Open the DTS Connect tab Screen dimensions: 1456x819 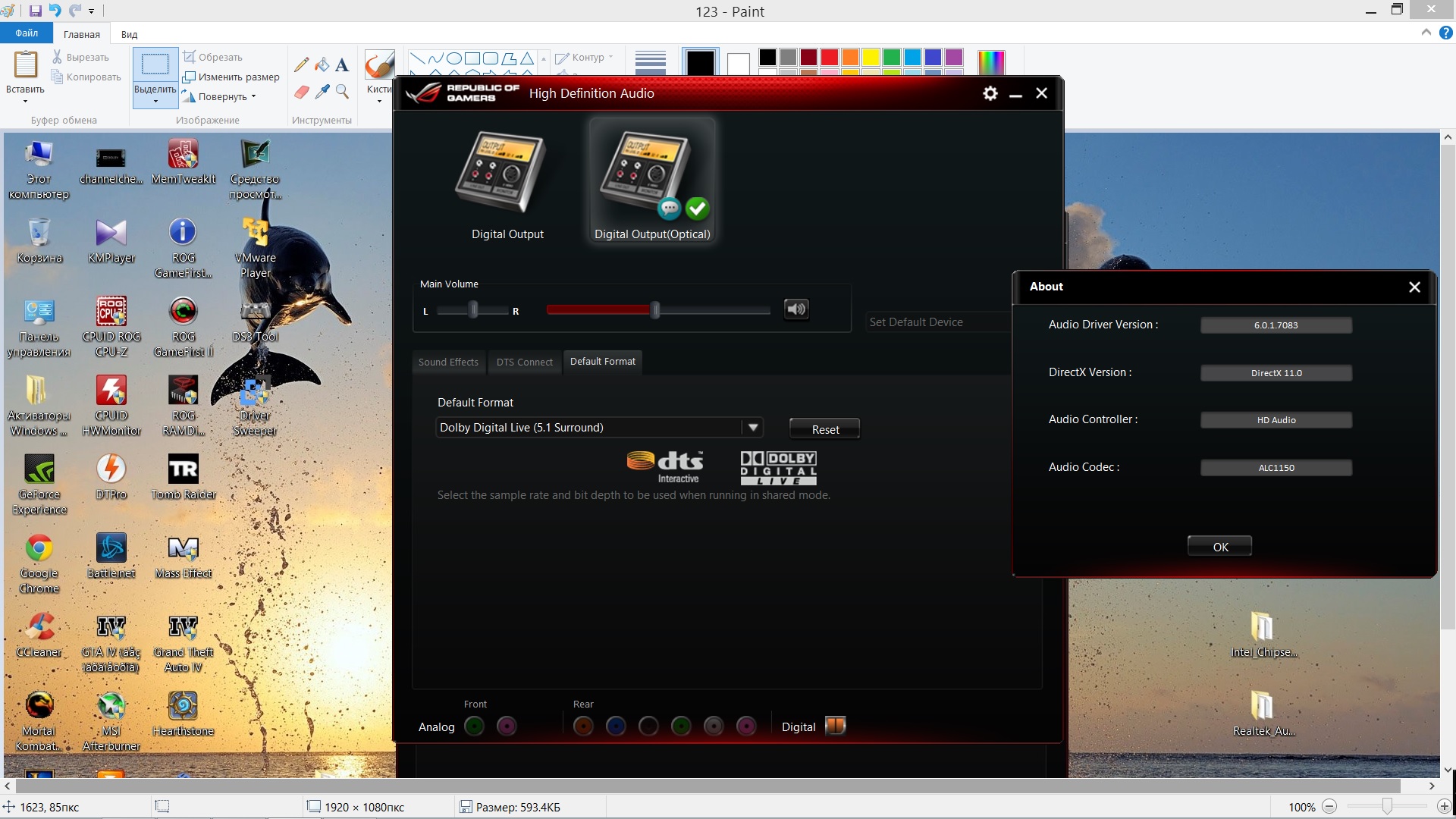pos(525,362)
